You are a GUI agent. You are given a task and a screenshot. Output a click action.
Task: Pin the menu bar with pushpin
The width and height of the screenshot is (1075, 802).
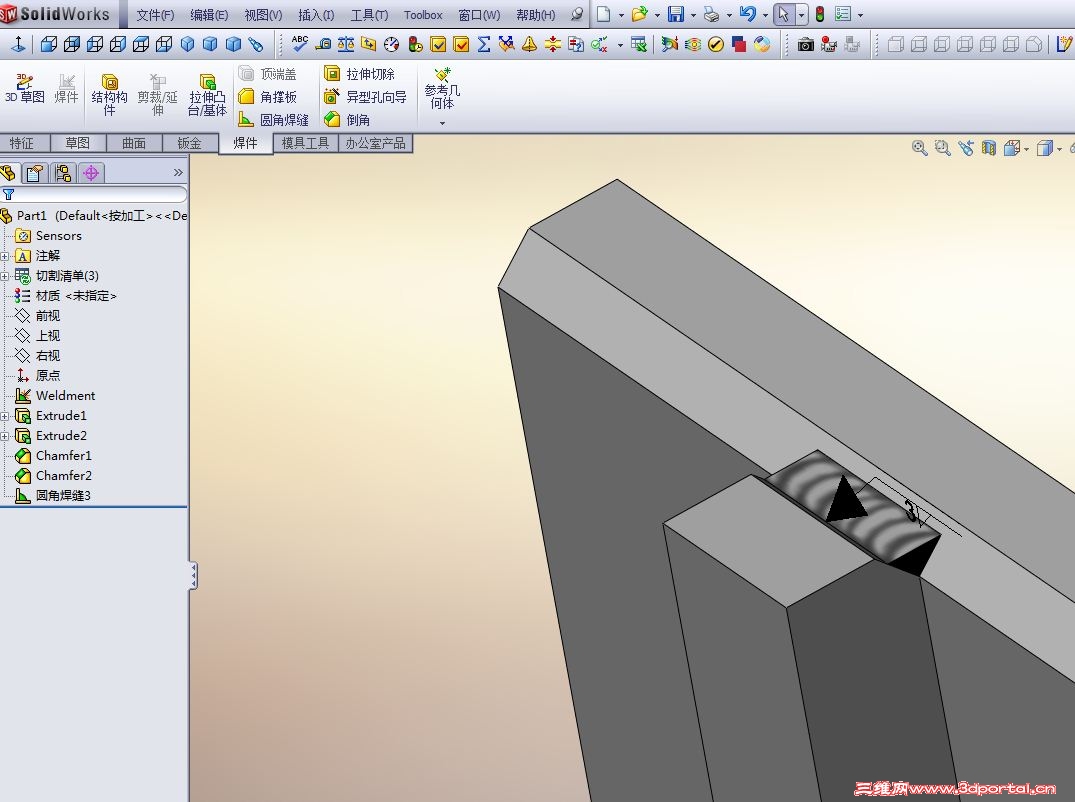(x=577, y=14)
